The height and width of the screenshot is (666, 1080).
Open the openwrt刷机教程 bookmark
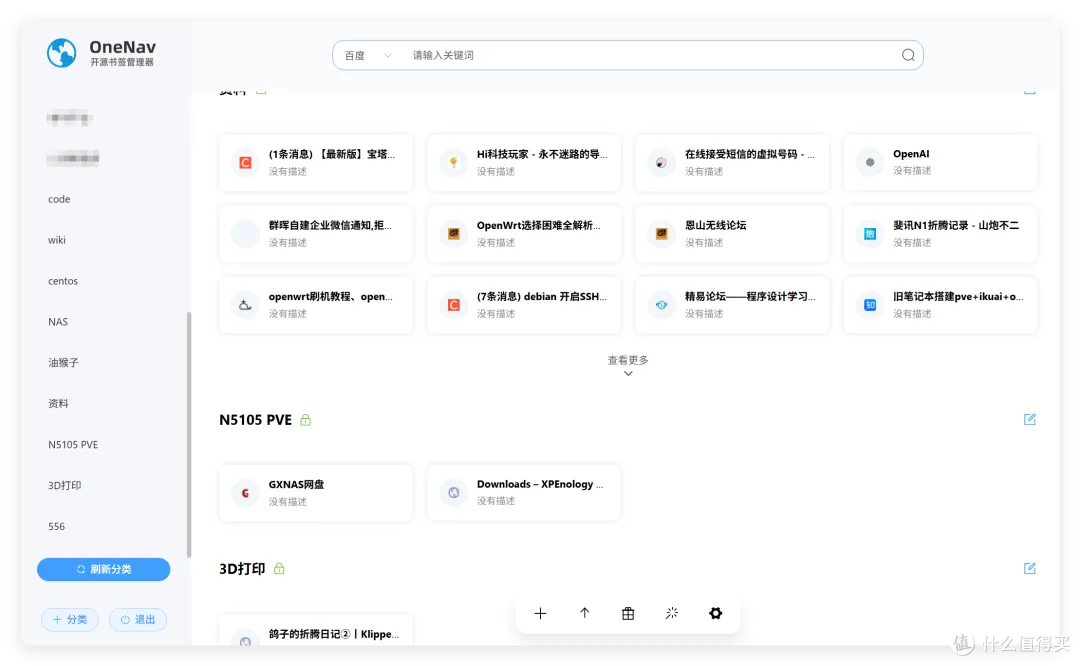click(316, 305)
